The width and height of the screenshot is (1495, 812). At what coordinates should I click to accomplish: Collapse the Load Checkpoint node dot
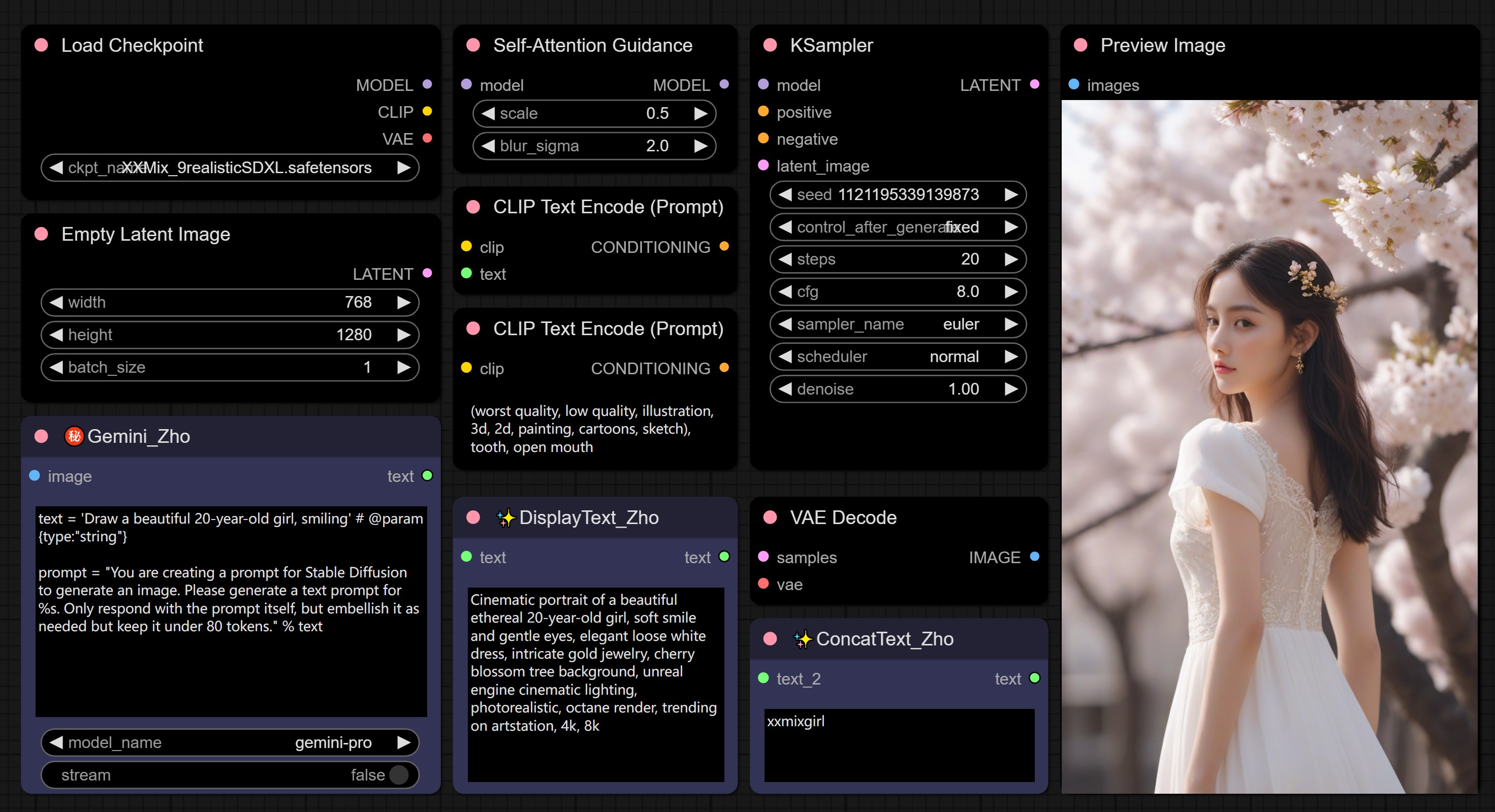[x=41, y=45]
